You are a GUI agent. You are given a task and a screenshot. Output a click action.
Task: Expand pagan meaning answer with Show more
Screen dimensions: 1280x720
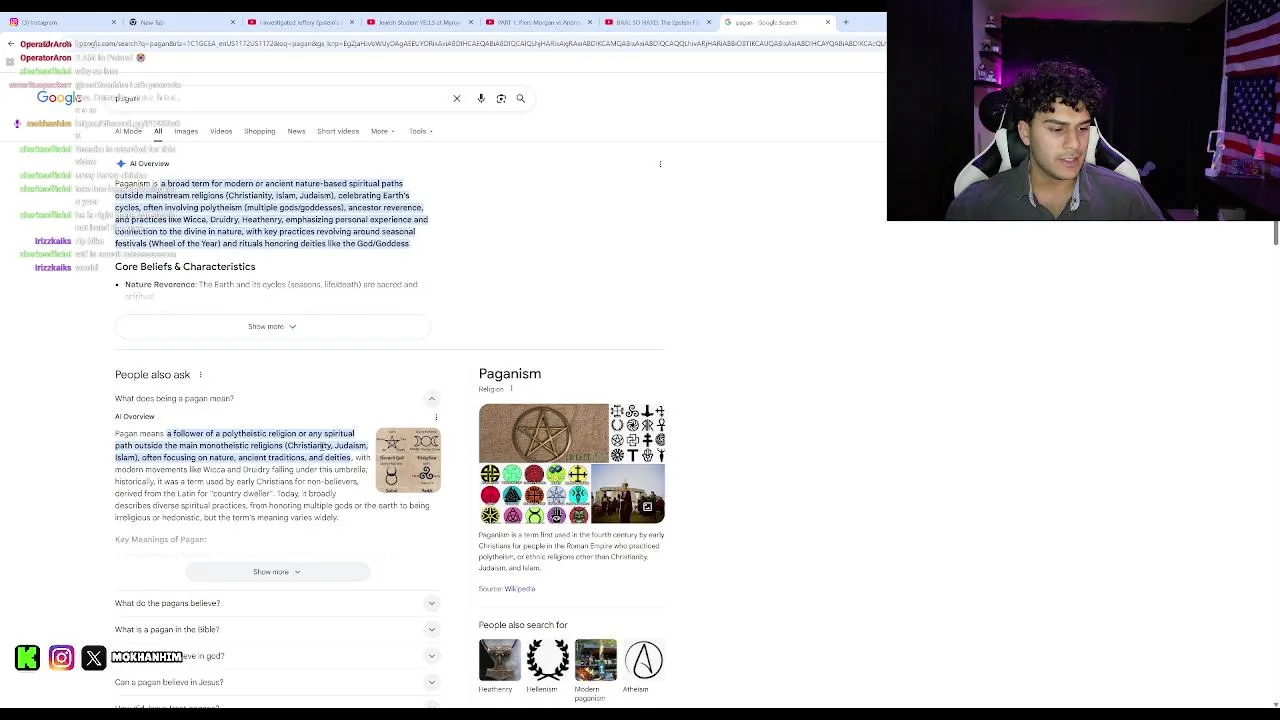[277, 572]
